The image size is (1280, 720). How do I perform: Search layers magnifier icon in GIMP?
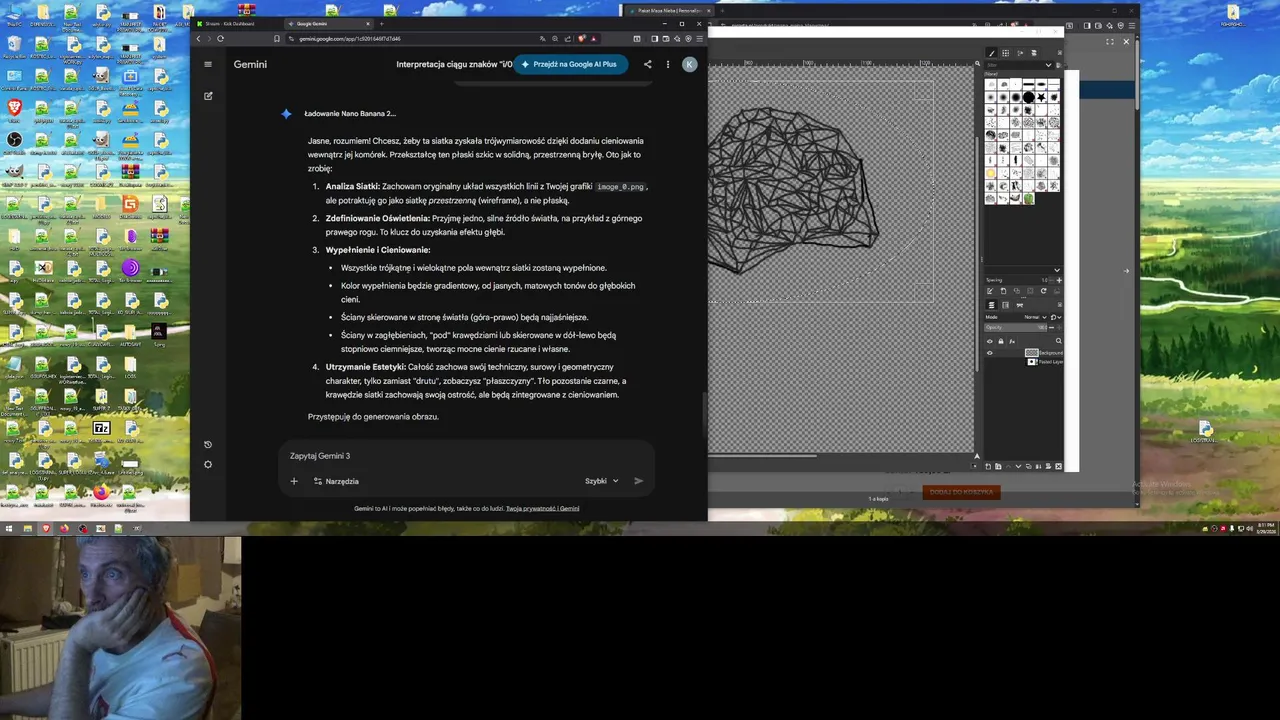[x=1059, y=341]
